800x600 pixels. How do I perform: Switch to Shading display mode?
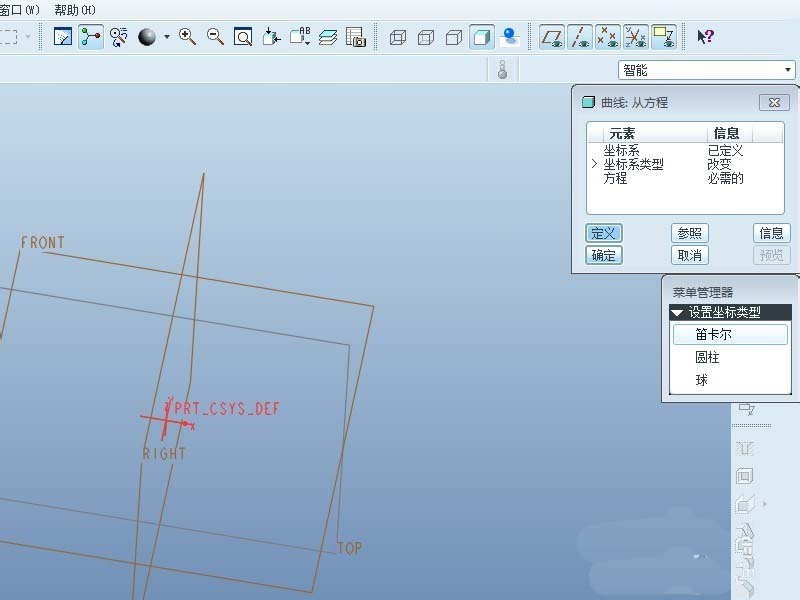pos(482,37)
